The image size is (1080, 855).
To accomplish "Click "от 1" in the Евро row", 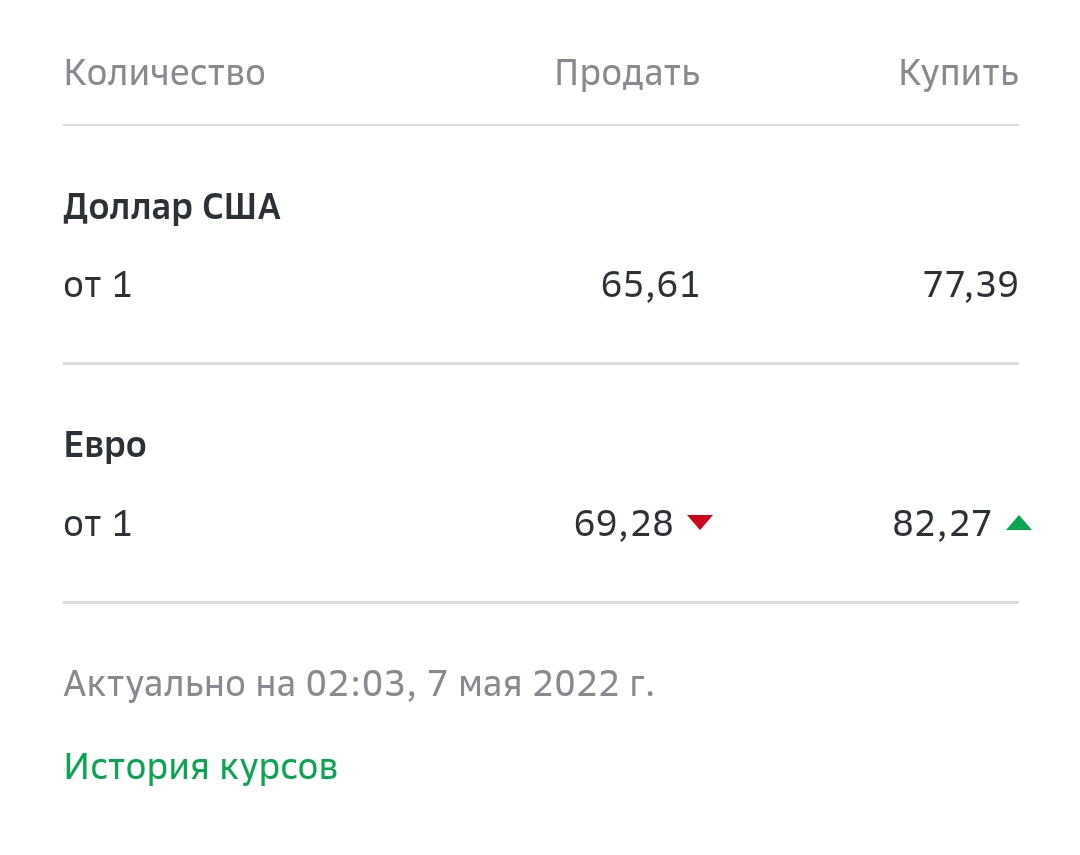I will click(97, 524).
